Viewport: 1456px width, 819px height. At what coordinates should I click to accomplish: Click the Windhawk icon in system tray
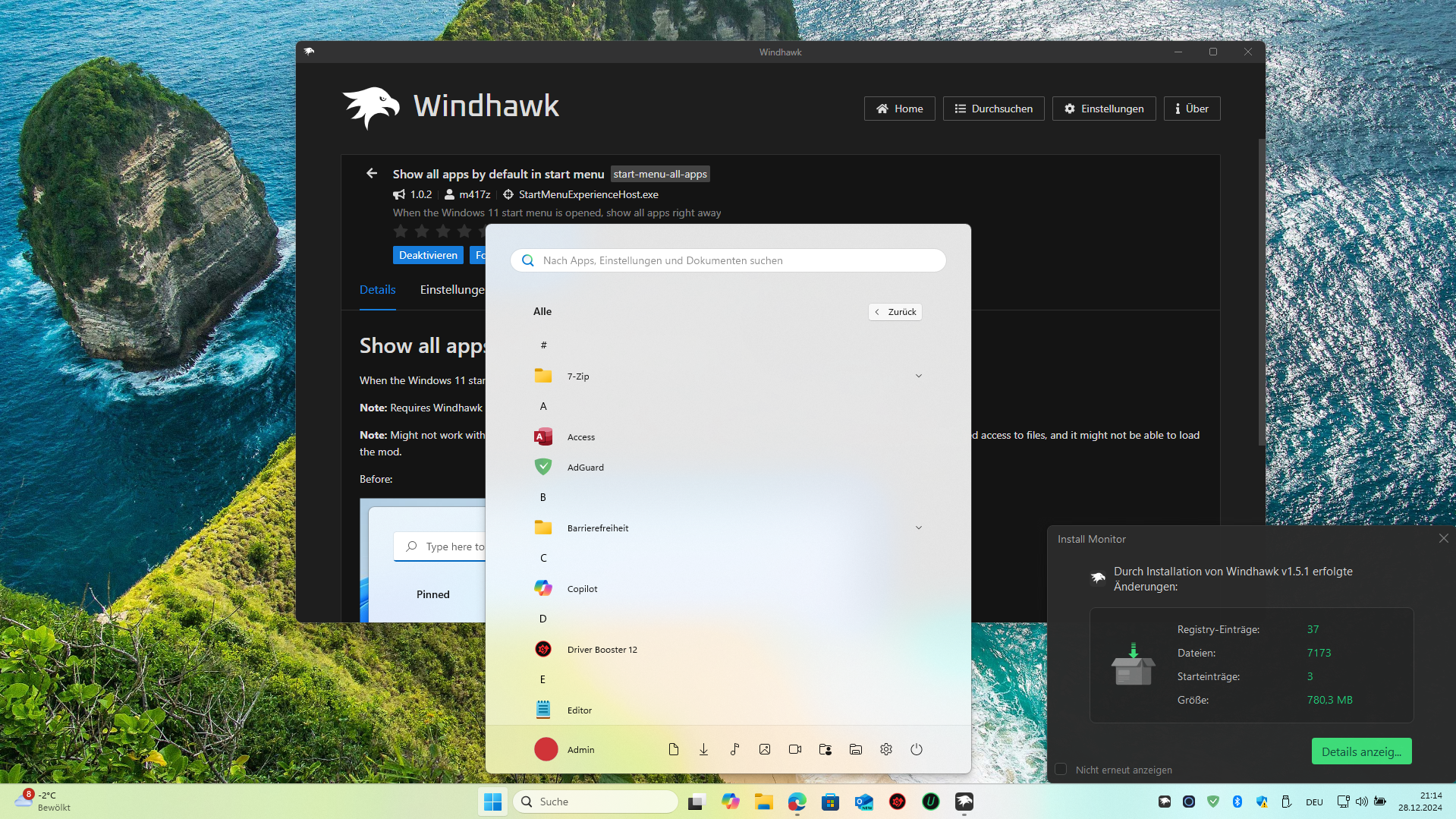[1165, 802]
